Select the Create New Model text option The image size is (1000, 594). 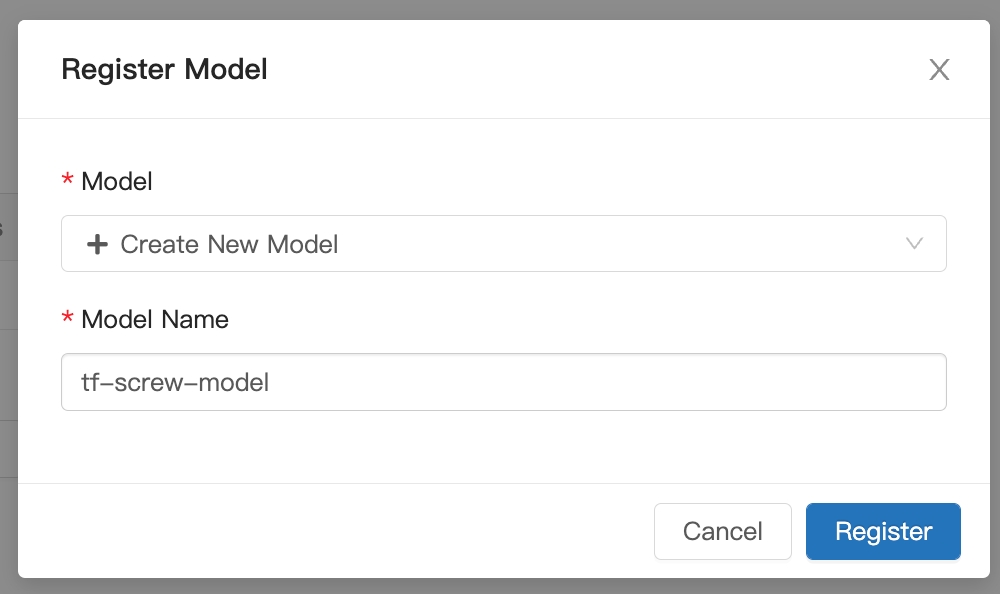pos(229,244)
